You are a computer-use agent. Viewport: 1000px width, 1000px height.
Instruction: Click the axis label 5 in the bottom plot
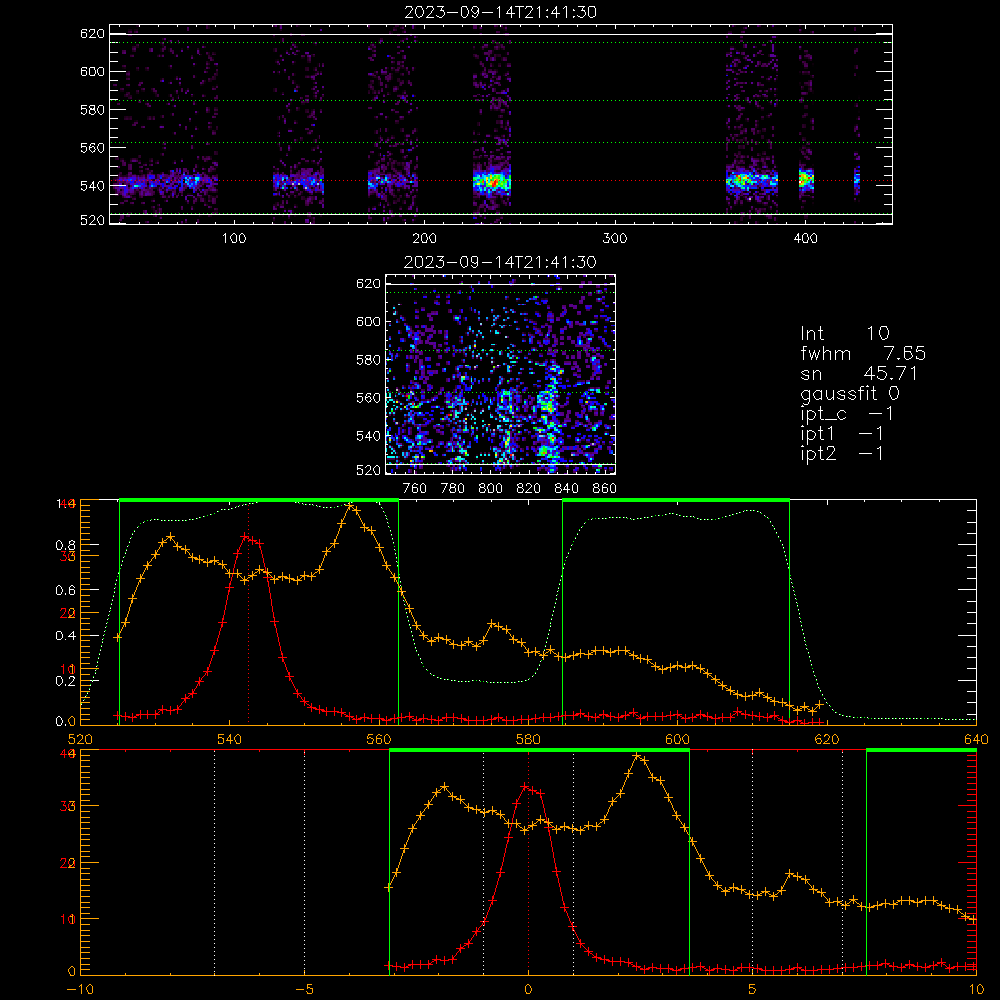(x=753, y=989)
